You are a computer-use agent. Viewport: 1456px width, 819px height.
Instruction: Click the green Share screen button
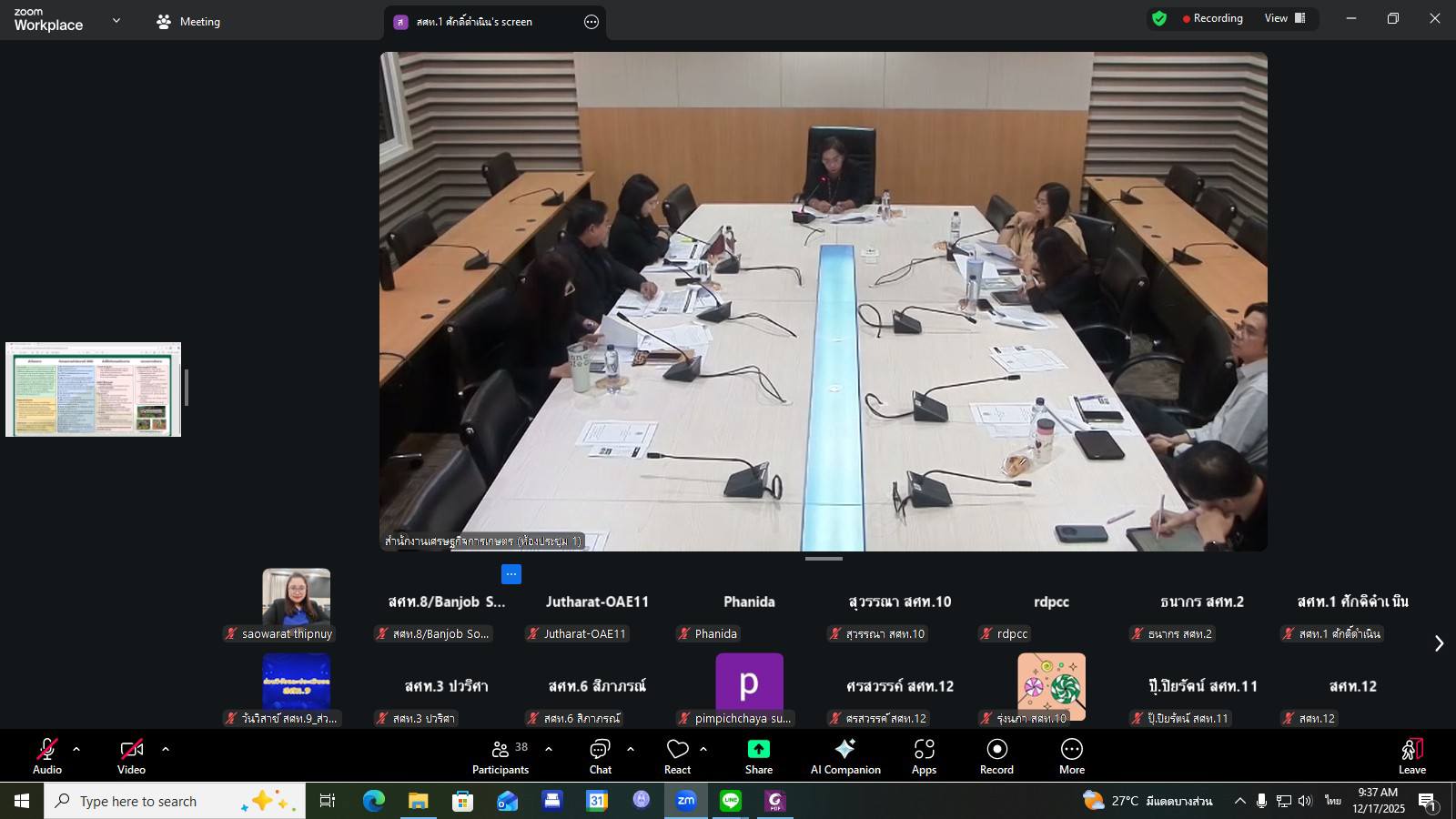pyautogui.click(x=758, y=756)
